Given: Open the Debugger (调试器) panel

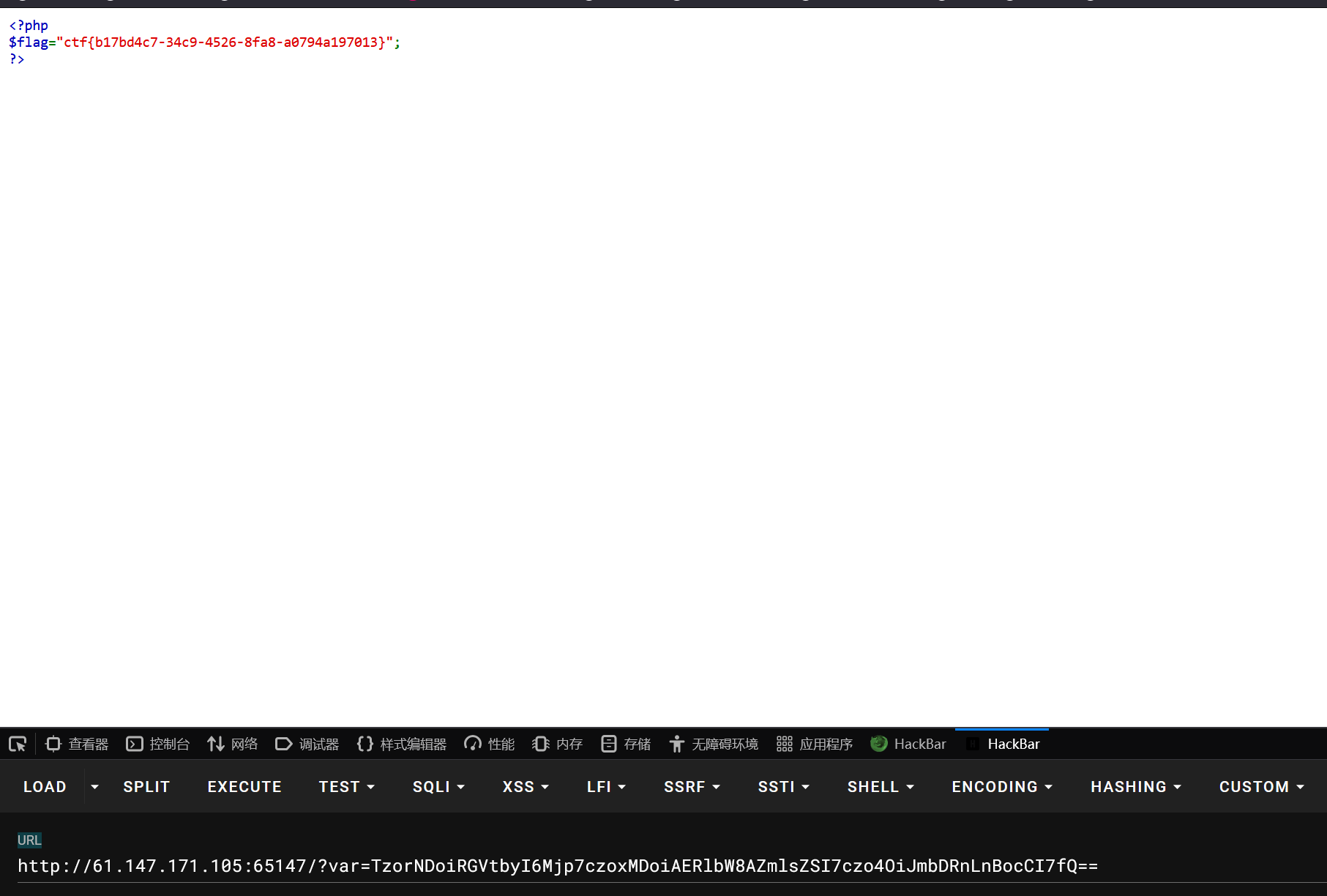Looking at the screenshot, I should point(307,744).
